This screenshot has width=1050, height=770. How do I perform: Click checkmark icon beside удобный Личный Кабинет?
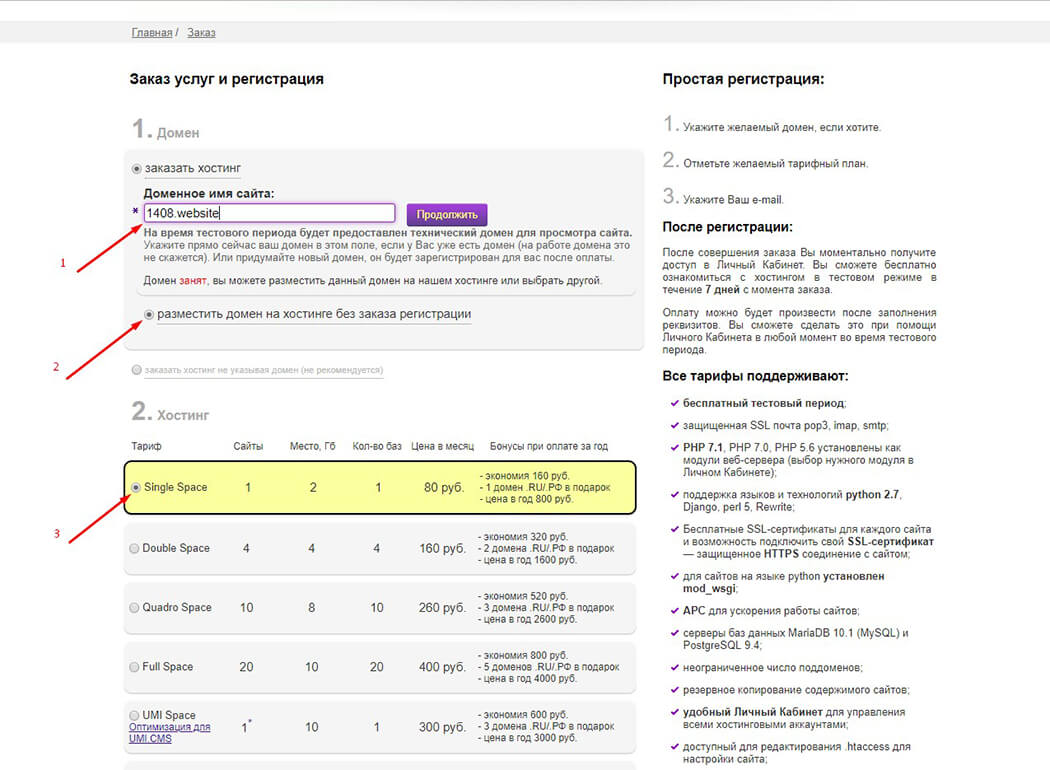tap(674, 712)
